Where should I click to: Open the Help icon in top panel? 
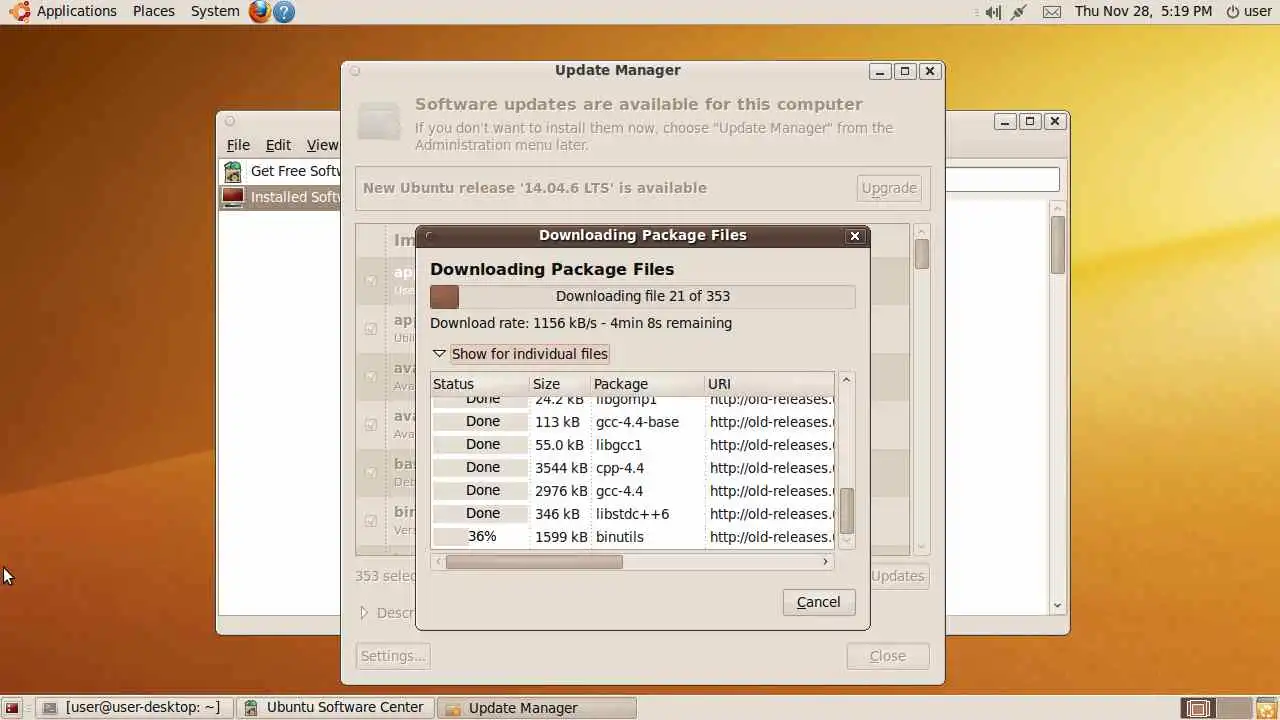[284, 11]
